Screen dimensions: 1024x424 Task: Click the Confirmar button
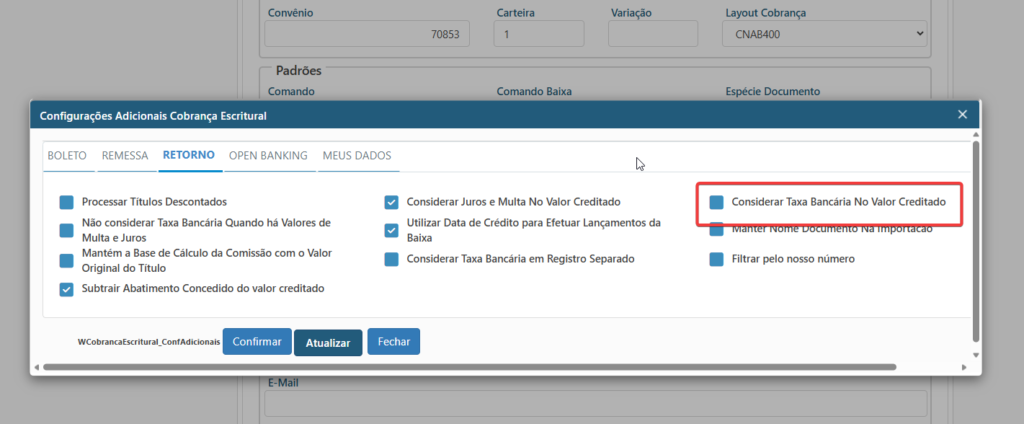257,342
